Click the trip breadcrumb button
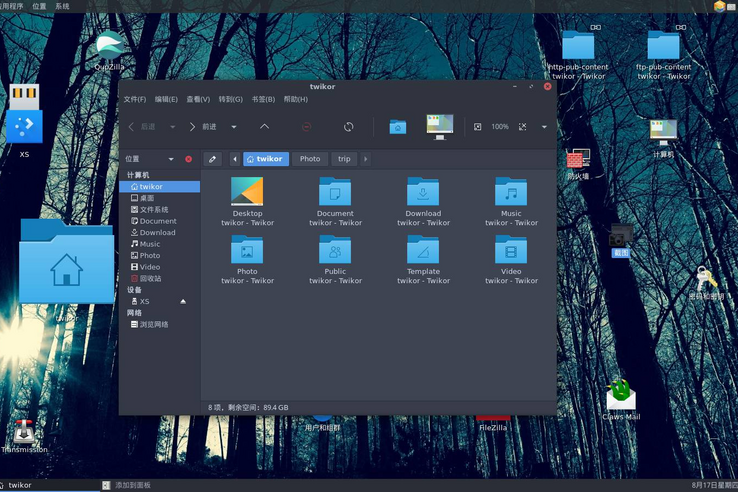 (x=344, y=159)
